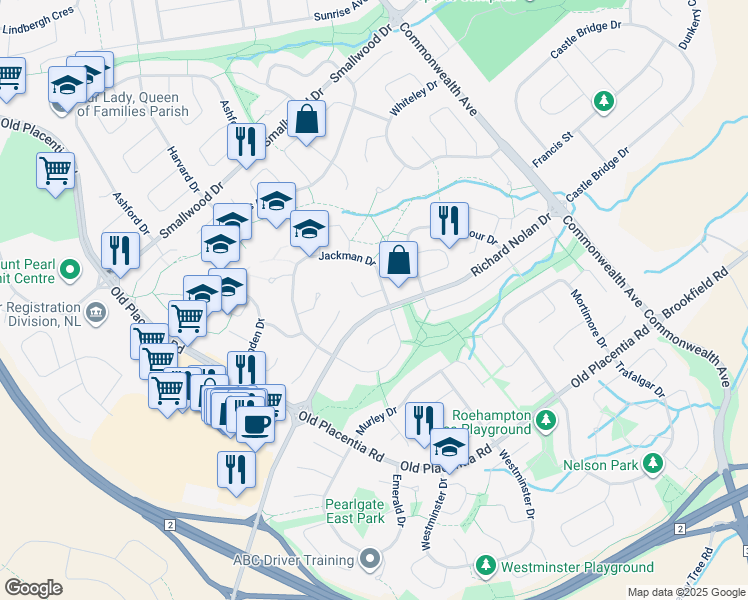The height and width of the screenshot is (600, 748).
Task: Select the park pin near Francis St
Action: pyautogui.click(x=603, y=102)
